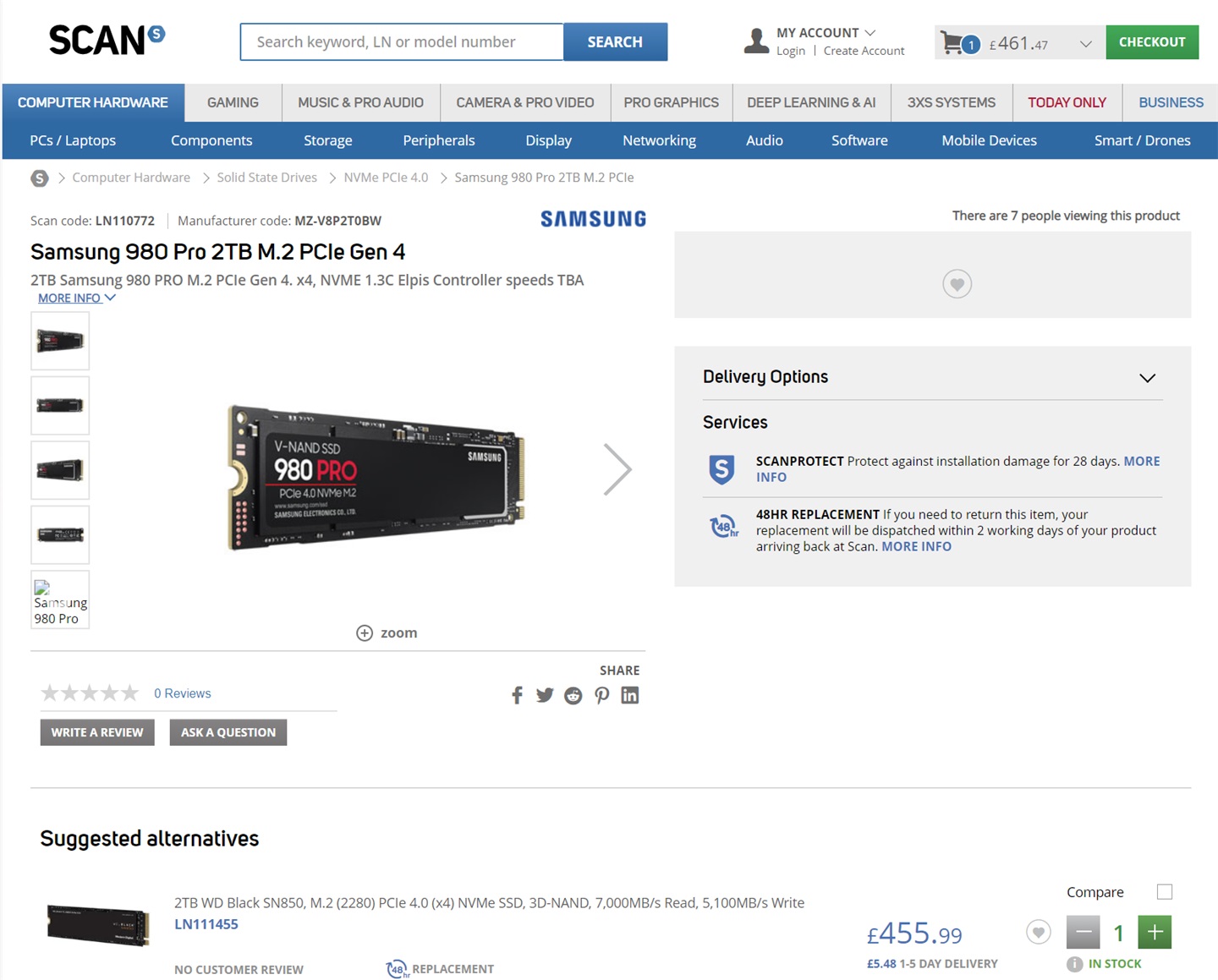Open the 0 Reviews link
Screen dimensions: 1218x980
(183, 693)
